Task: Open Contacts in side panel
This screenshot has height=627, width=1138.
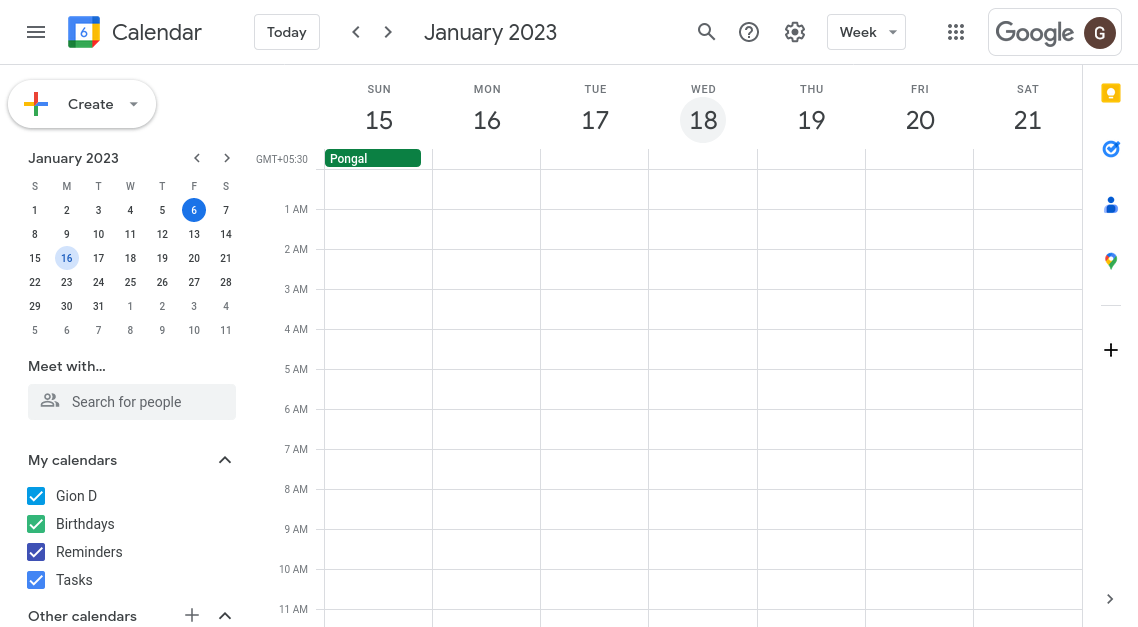Action: (x=1110, y=205)
